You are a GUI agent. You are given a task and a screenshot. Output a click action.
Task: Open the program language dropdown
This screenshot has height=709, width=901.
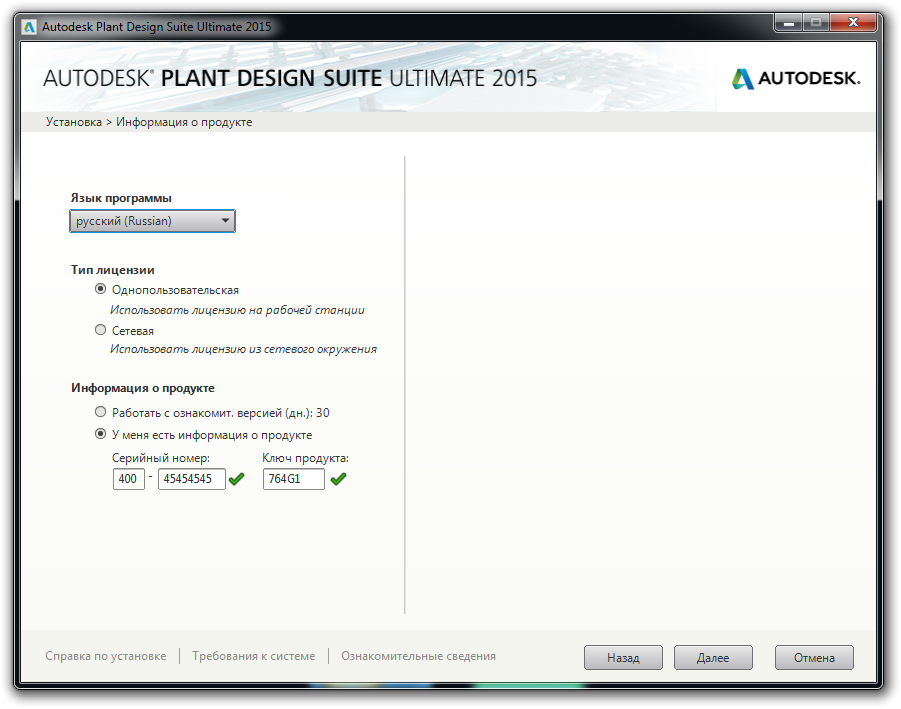[x=152, y=221]
